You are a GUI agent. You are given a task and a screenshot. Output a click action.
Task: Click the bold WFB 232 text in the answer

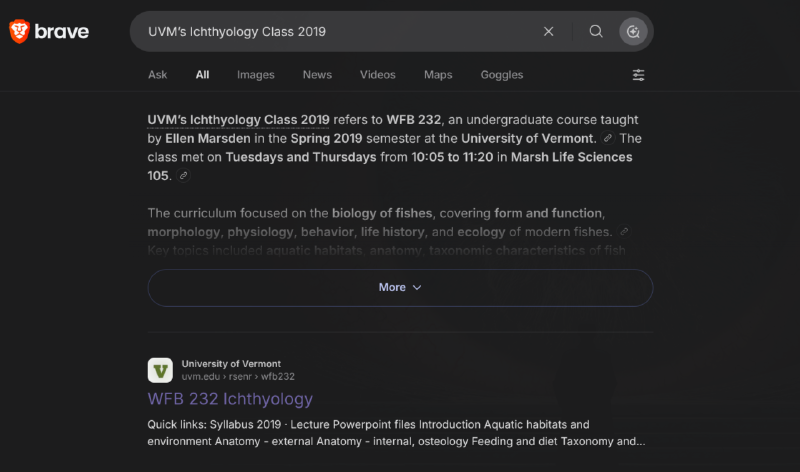(x=414, y=120)
